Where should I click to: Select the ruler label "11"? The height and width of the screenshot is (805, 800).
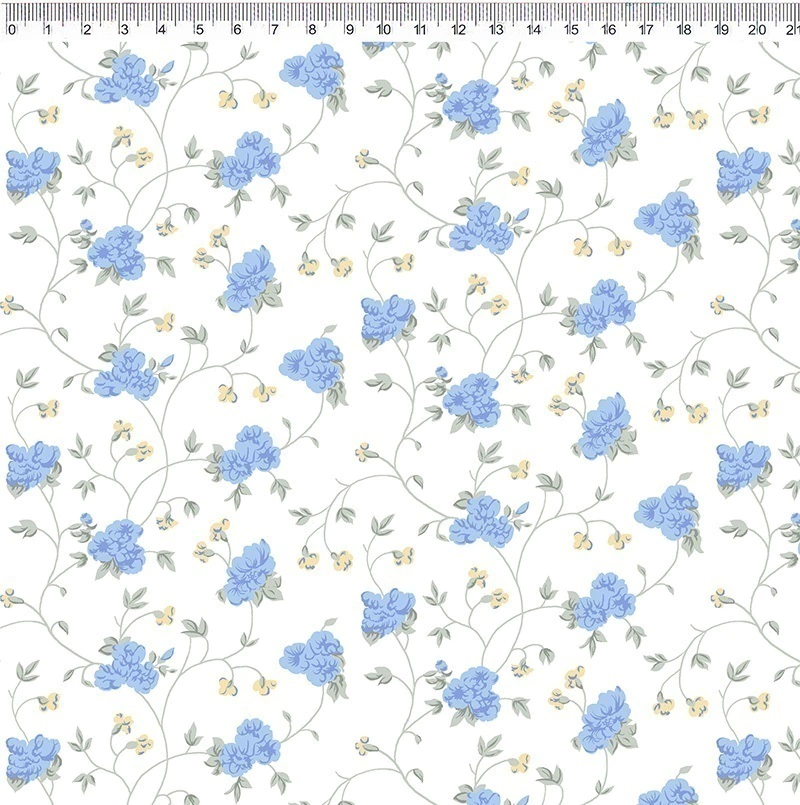(x=421, y=29)
